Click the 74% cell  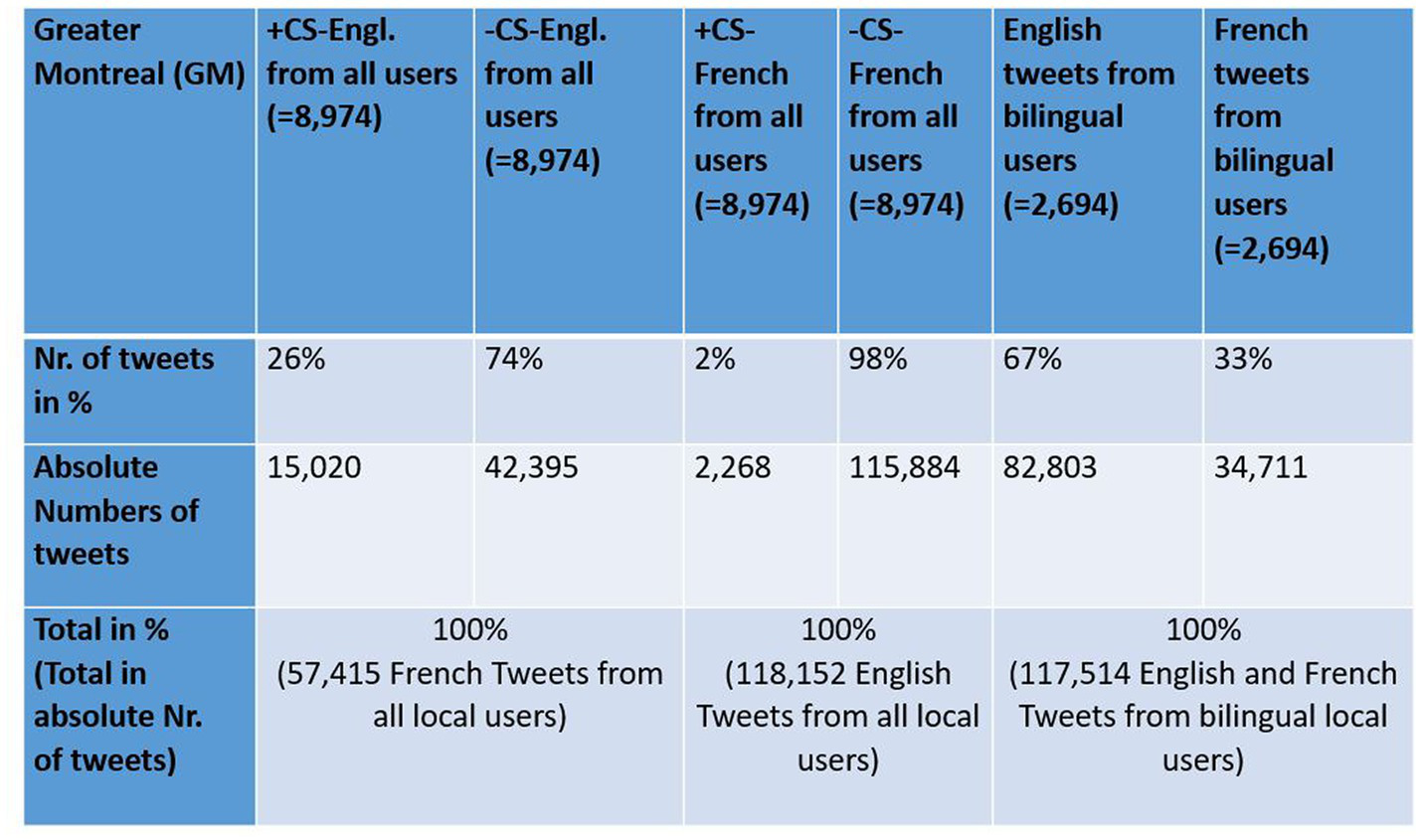coord(514,359)
